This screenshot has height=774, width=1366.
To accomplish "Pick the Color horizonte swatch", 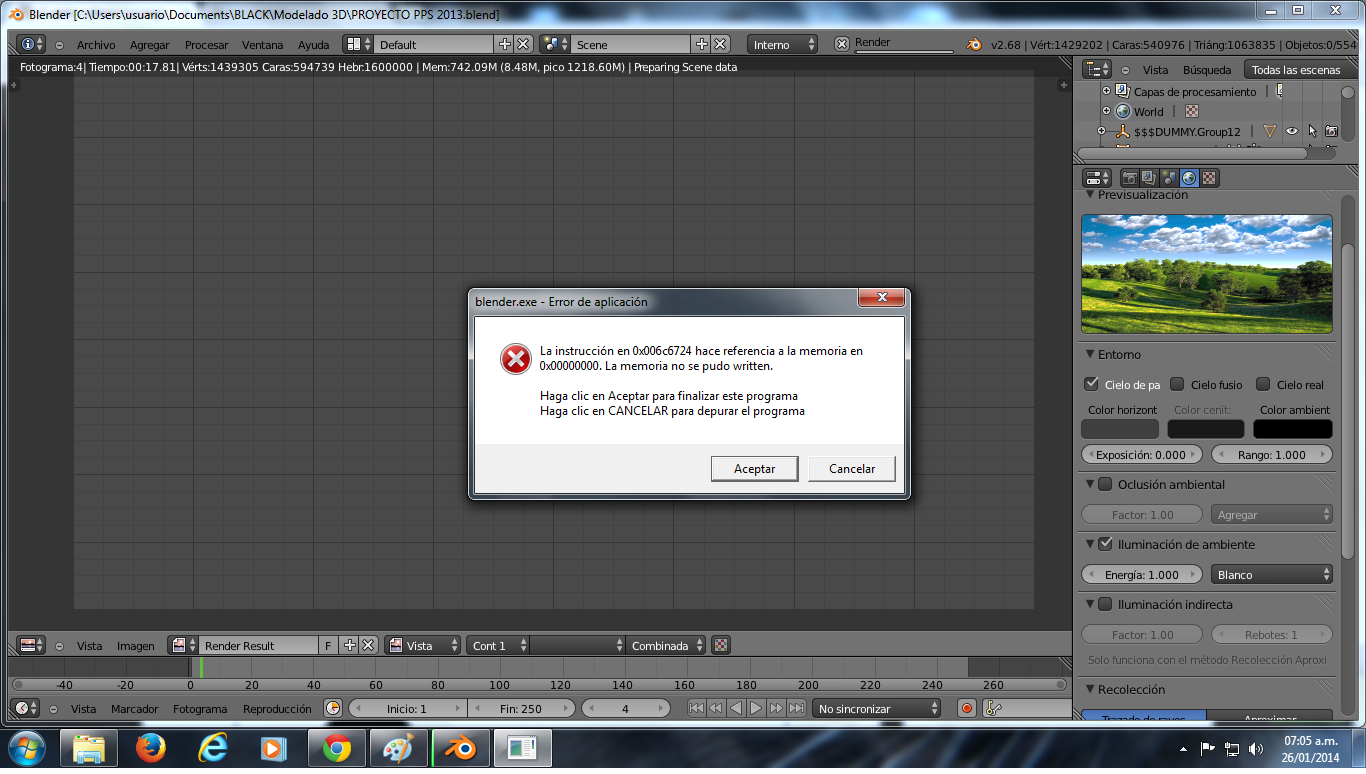I will [1120, 429].
